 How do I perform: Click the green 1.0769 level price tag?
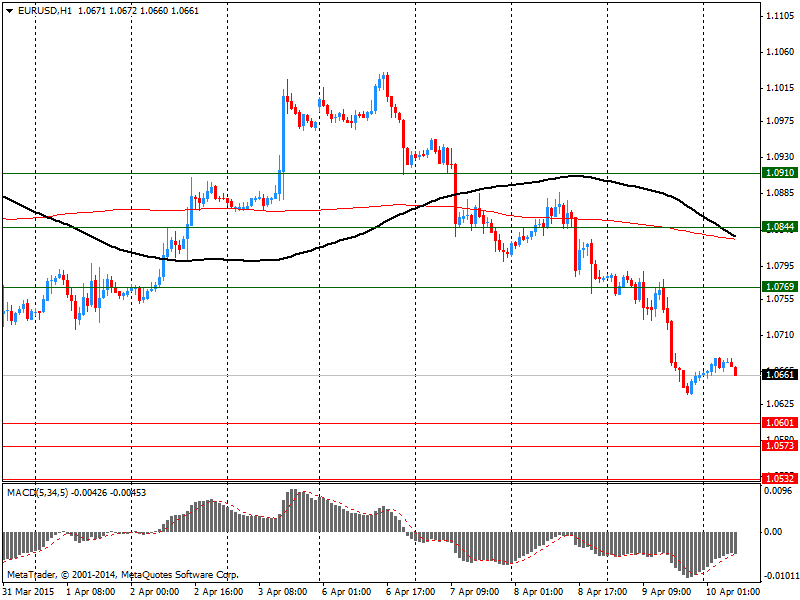click(780, 287)
